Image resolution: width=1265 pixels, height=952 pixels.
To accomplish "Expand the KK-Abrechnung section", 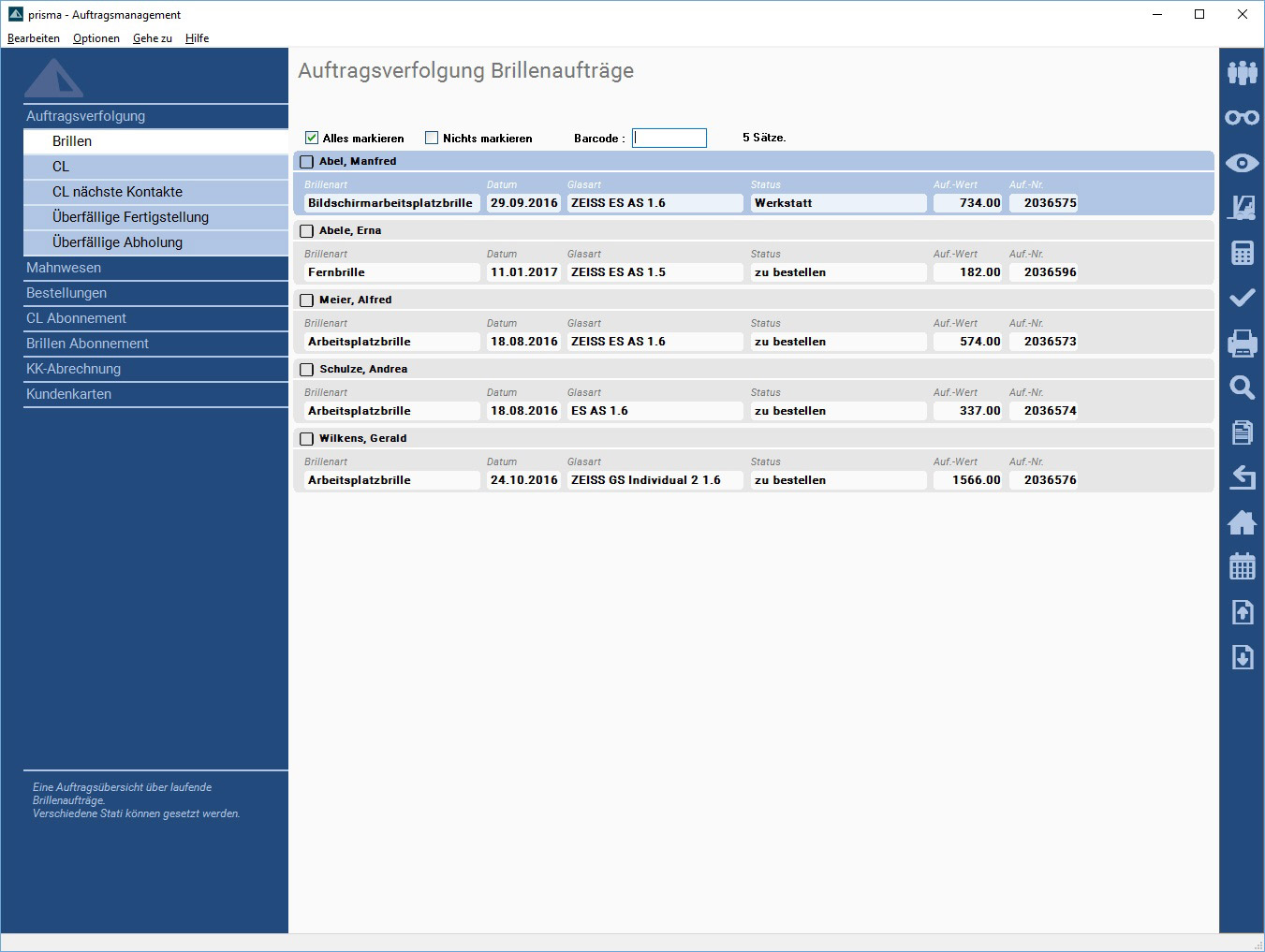I will [x=155, y=369].
